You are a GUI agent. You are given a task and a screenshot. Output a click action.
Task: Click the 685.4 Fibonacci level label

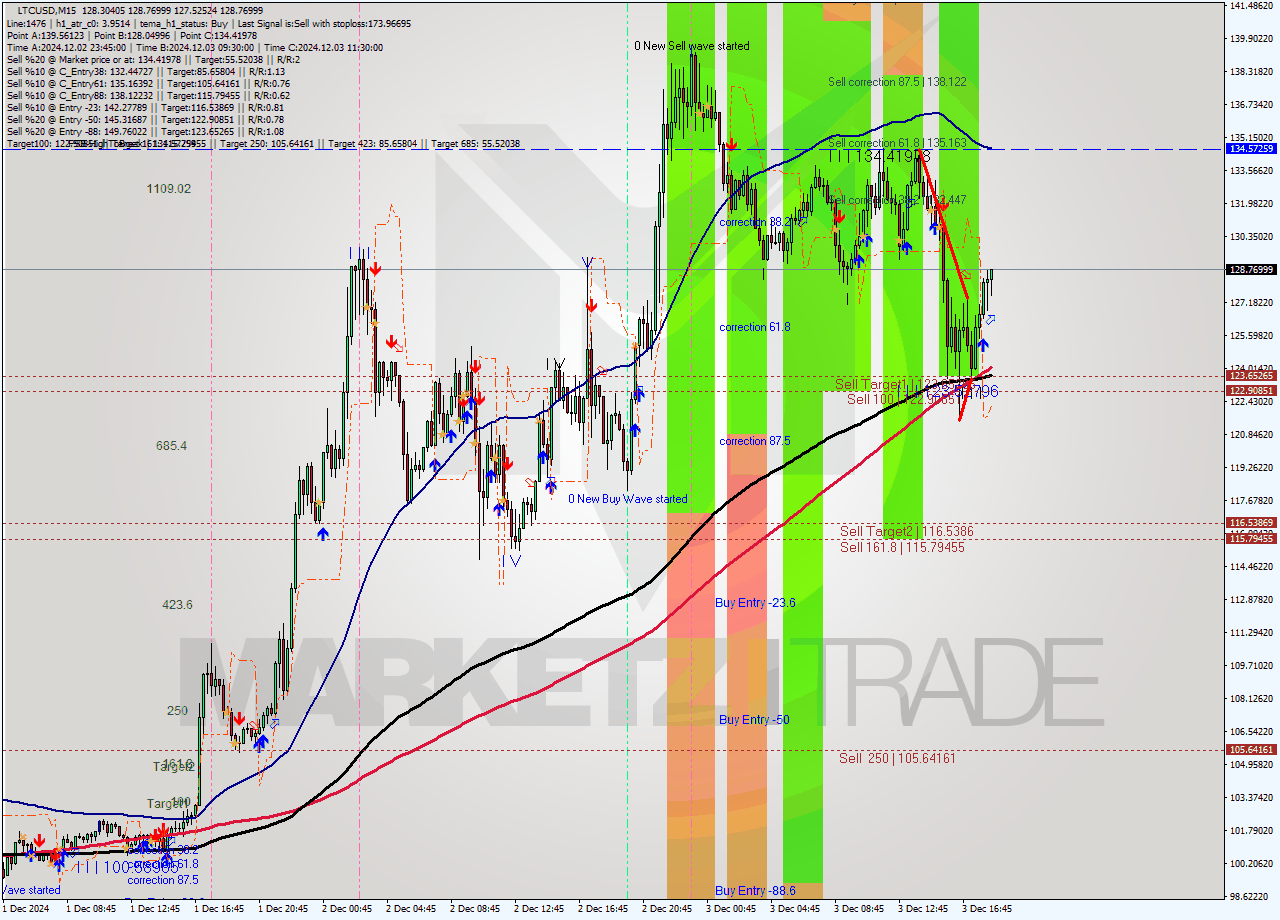[x=171, y=445]
